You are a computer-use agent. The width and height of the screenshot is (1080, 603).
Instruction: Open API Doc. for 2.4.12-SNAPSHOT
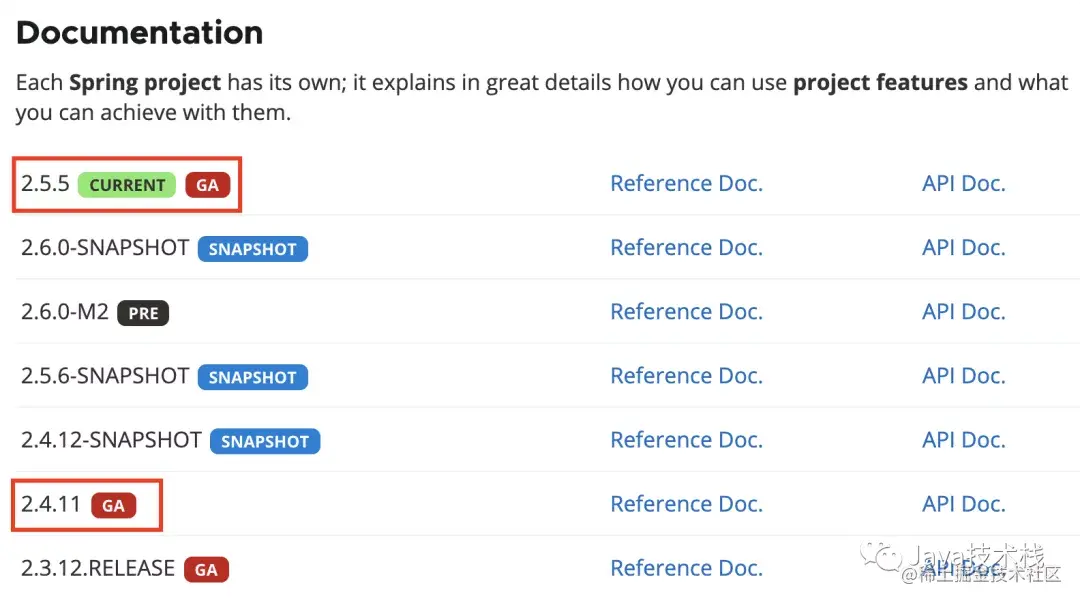point(963,440)
